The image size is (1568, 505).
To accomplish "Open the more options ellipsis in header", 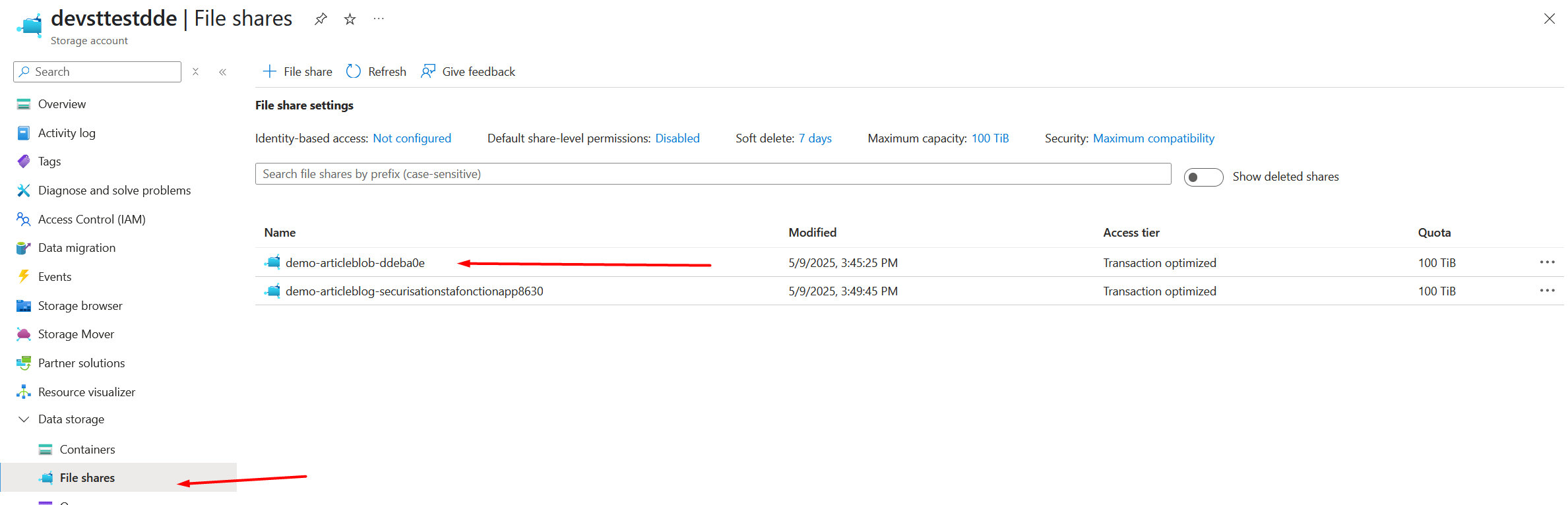I will coord(379,19).
